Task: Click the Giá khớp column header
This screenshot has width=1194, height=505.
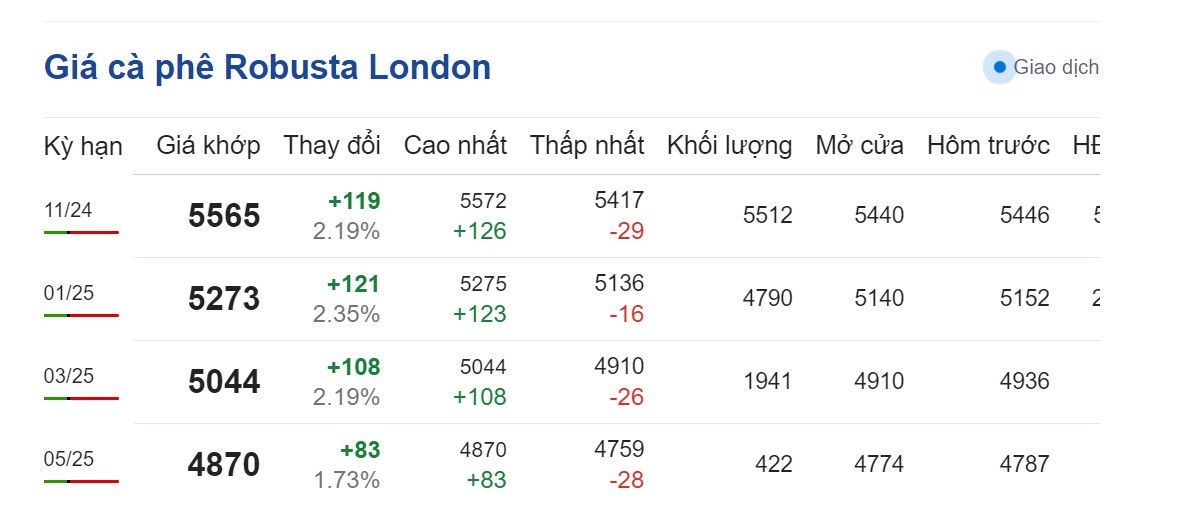Action: [208, 145]
